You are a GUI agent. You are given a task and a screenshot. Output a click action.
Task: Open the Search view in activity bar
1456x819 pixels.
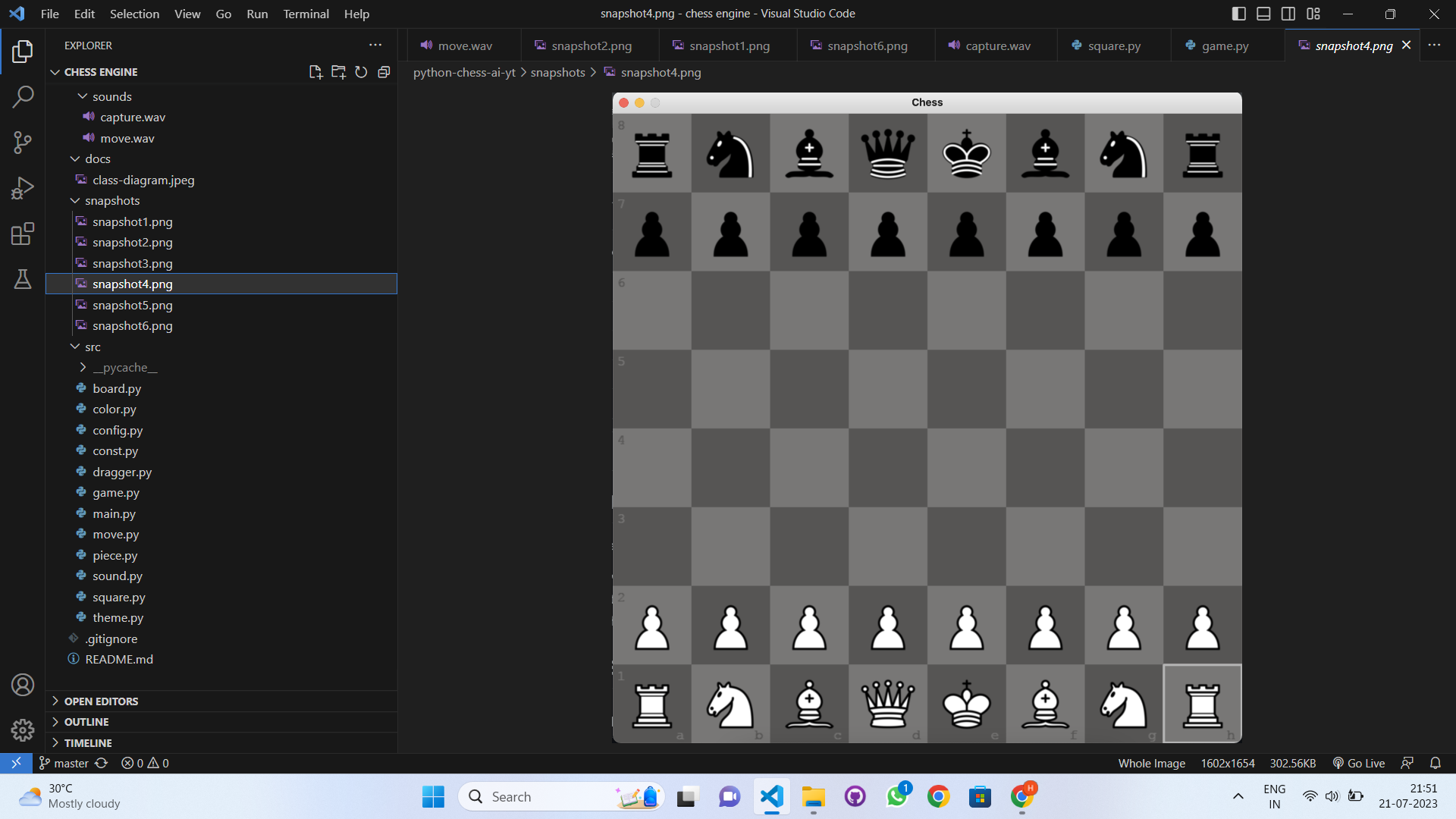[23, 96]
